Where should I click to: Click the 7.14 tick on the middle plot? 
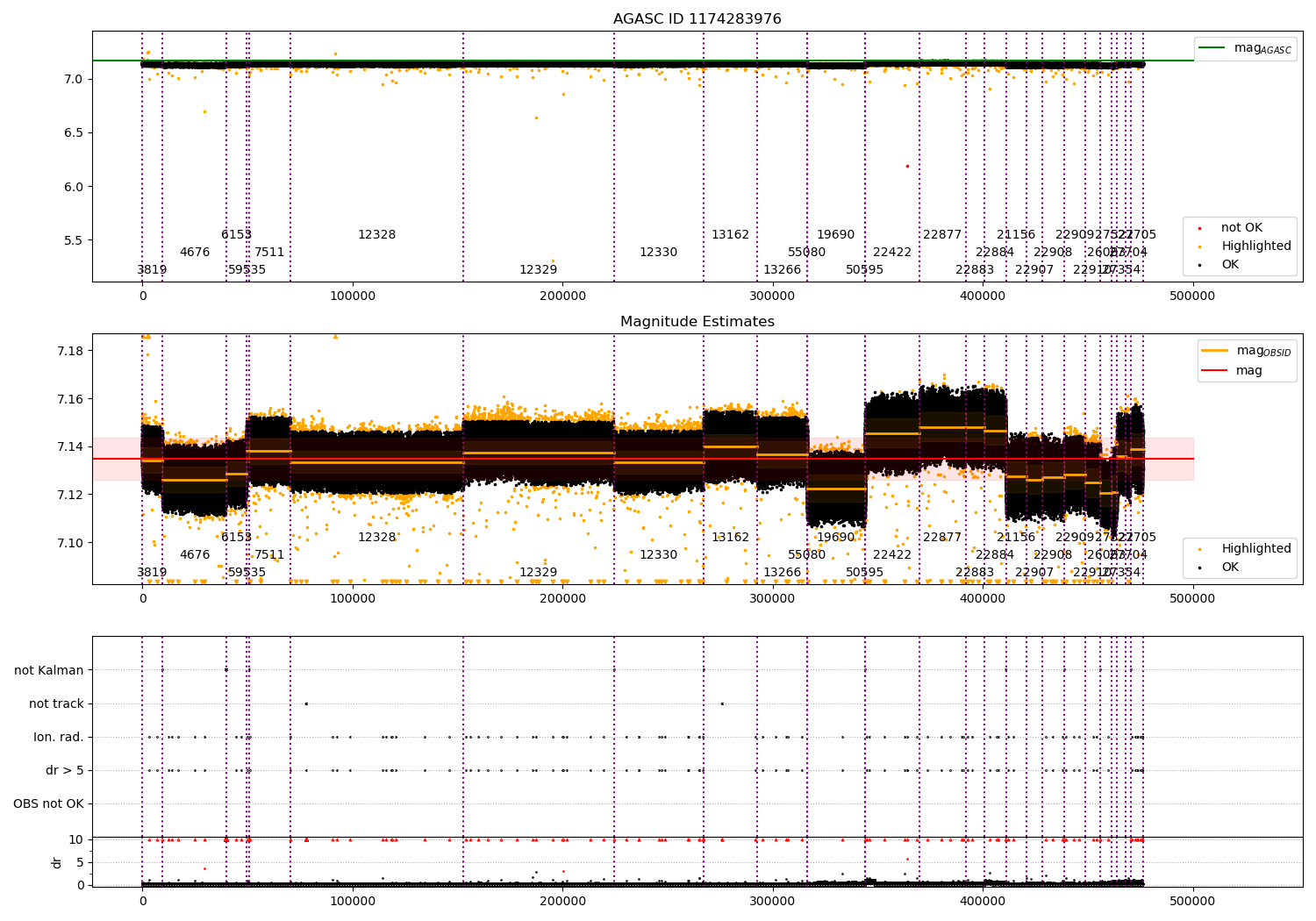(70, 447)
